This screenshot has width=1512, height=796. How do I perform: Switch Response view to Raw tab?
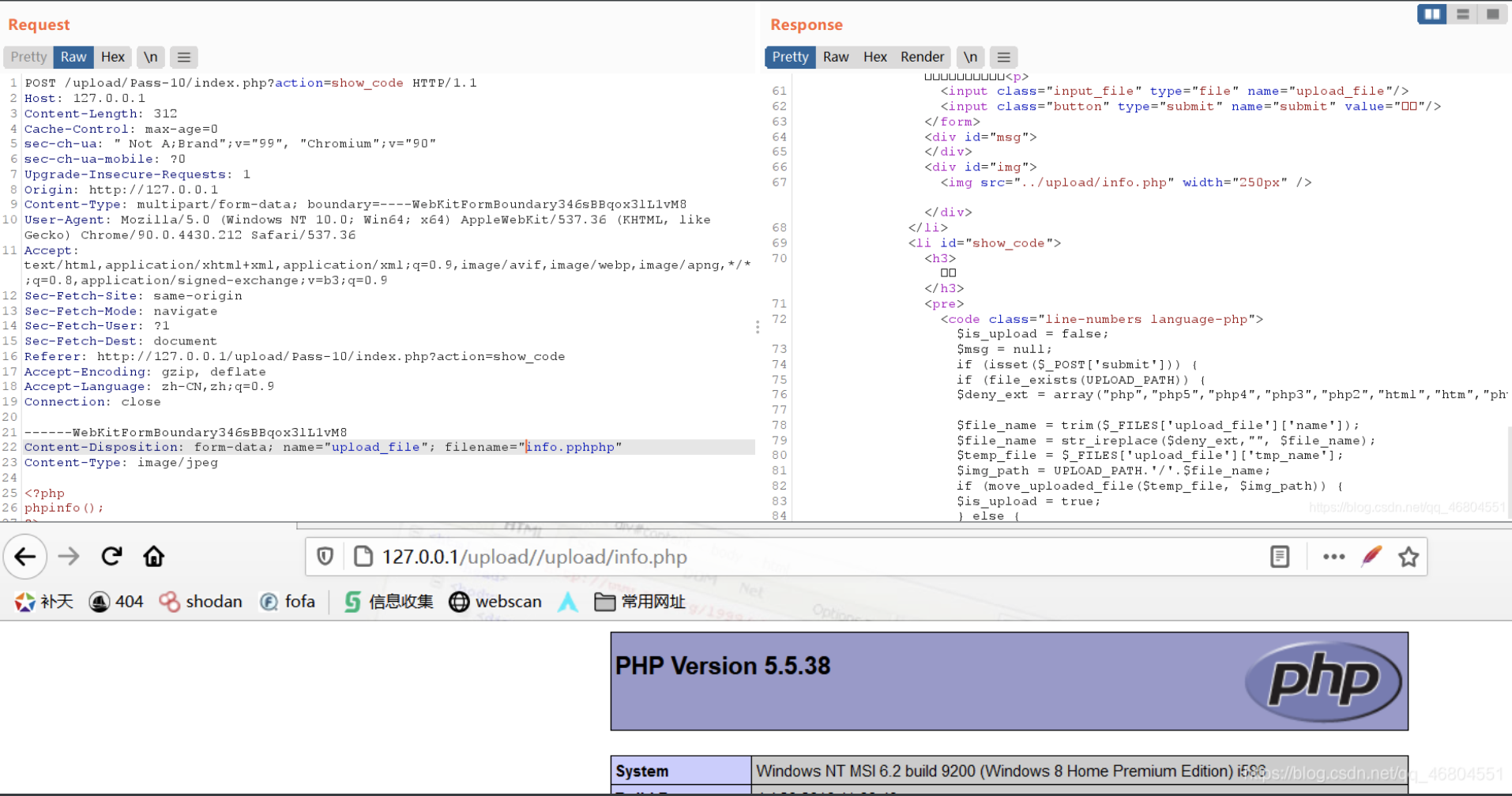tap(836, 57)
